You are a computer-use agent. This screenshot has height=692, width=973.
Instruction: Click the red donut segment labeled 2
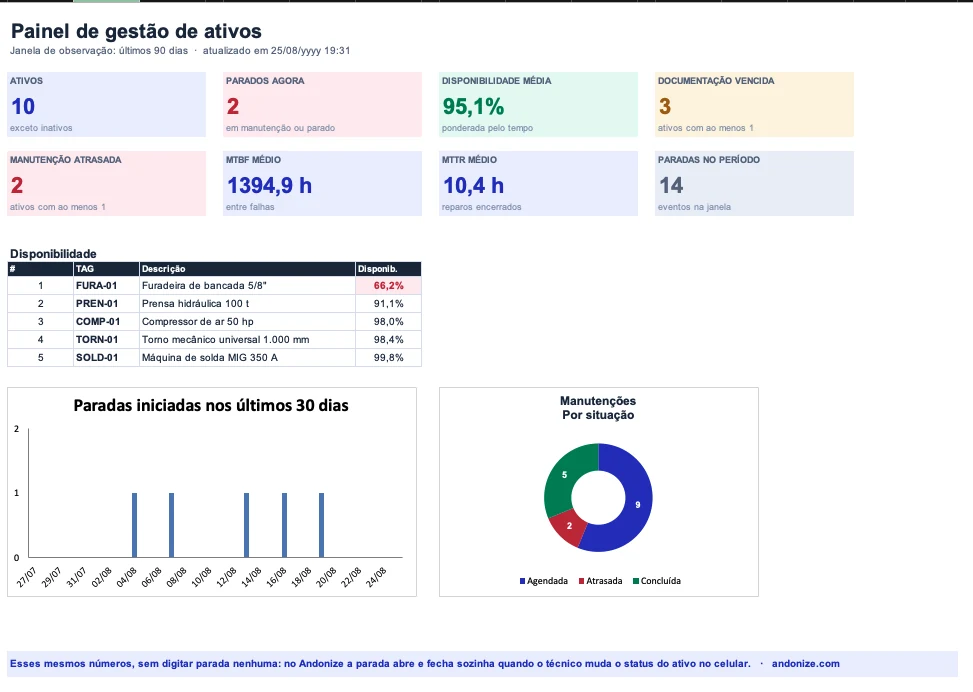568,526
